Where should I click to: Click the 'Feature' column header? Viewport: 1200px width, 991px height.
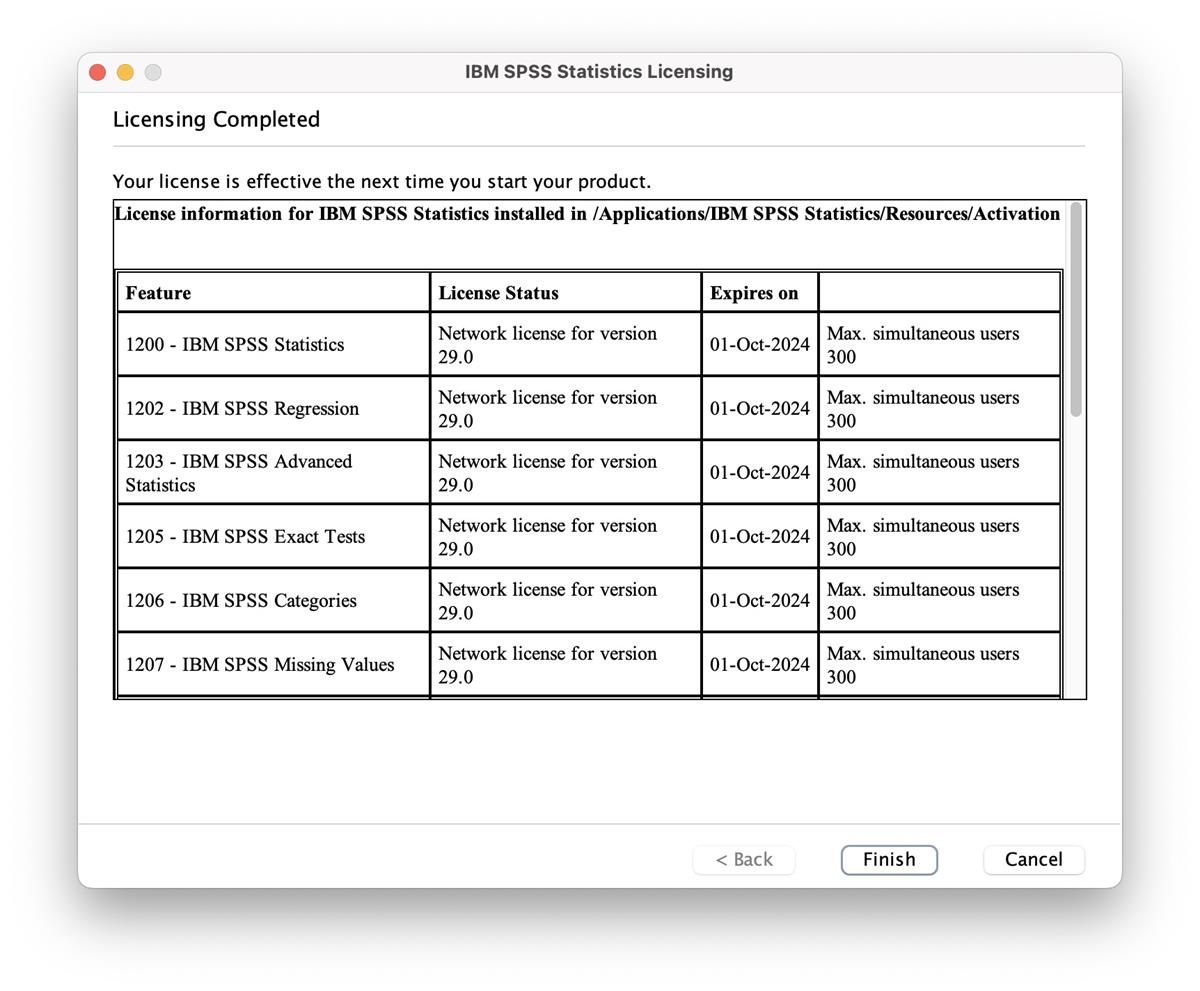tap(274, 293)
